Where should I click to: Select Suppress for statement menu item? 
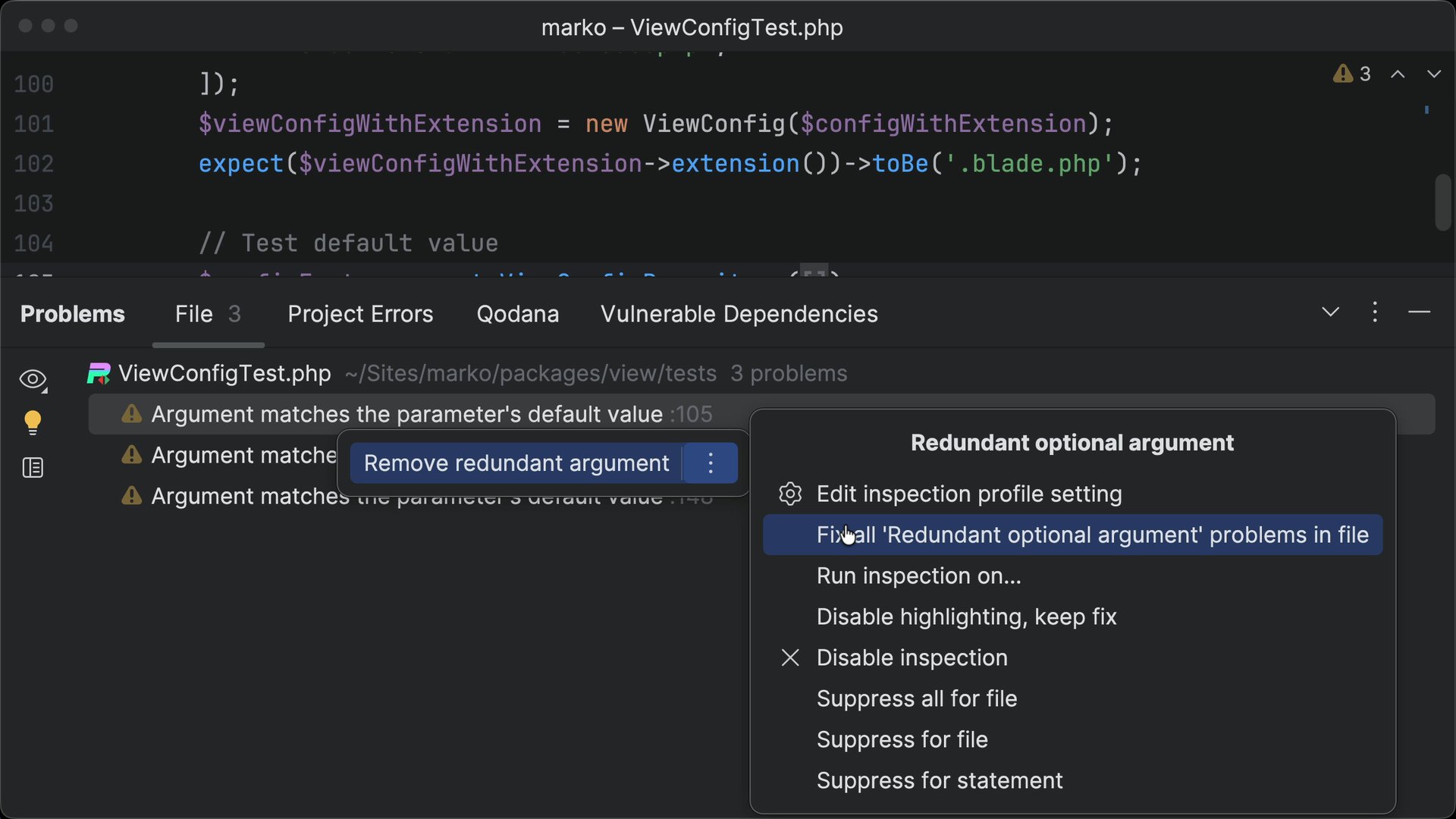939,780
